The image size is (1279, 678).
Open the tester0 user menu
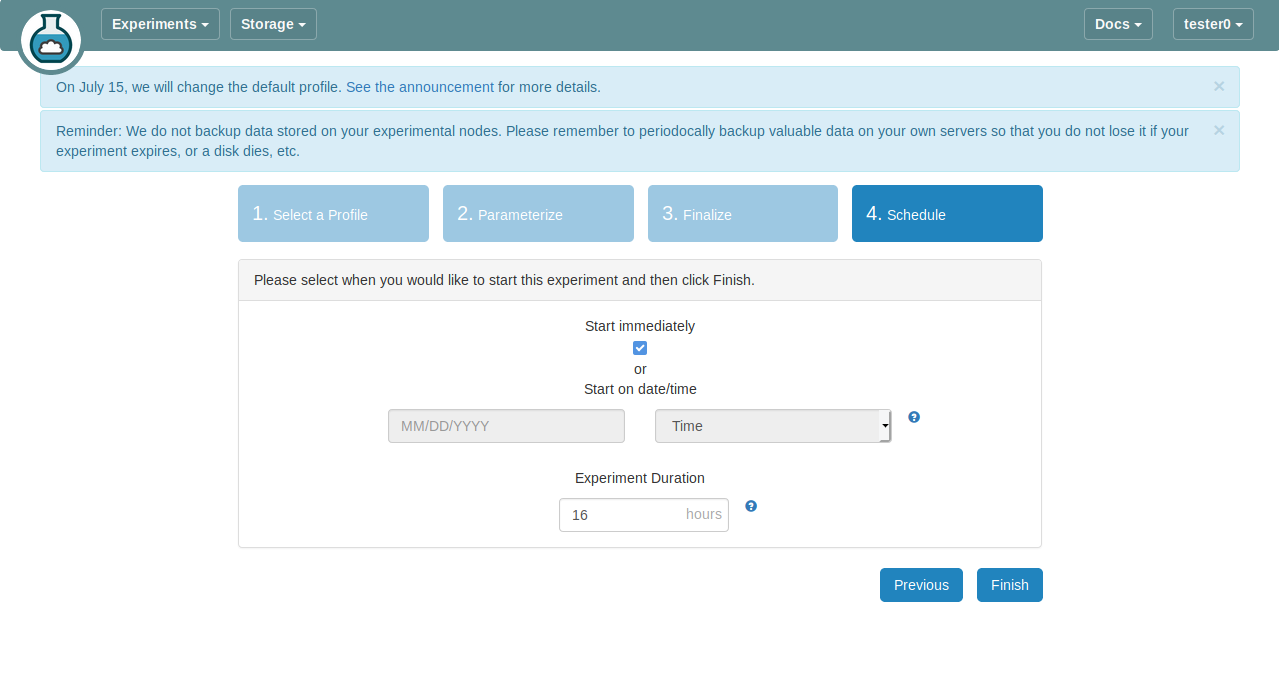coord(1212,24)
